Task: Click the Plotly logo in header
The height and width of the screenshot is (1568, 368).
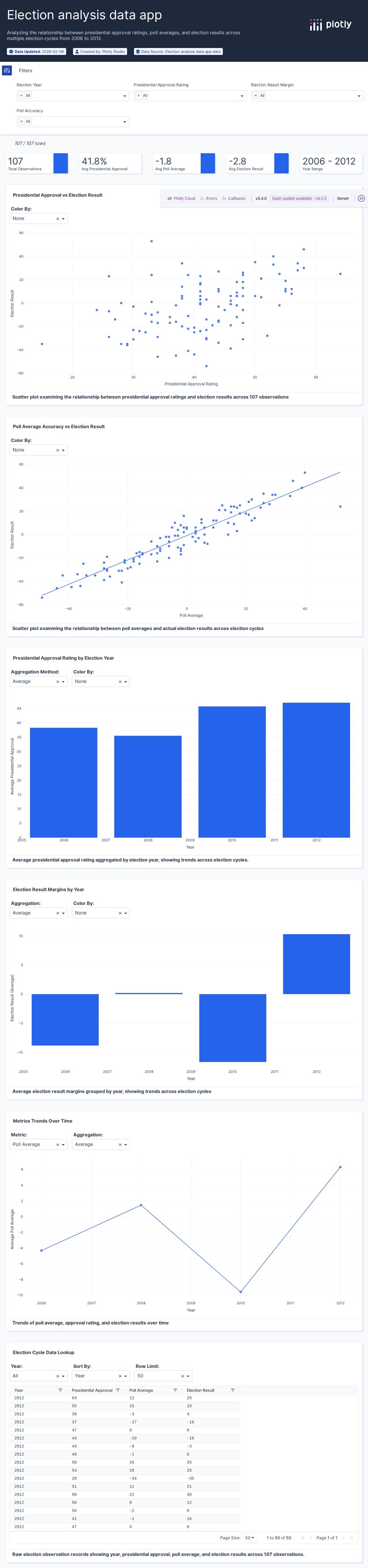Action: click(x=330, y=24)
